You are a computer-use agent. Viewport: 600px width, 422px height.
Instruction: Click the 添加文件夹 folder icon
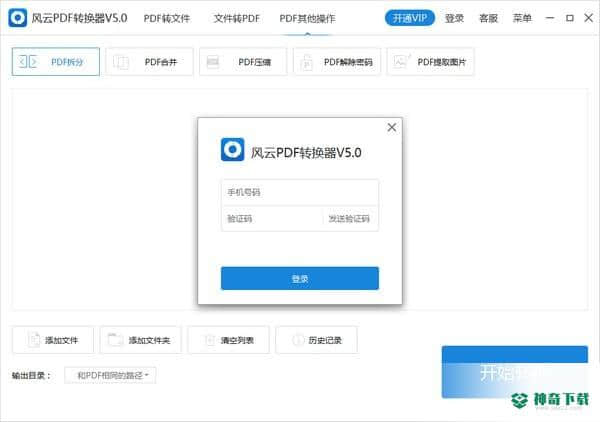coord(115,339)
